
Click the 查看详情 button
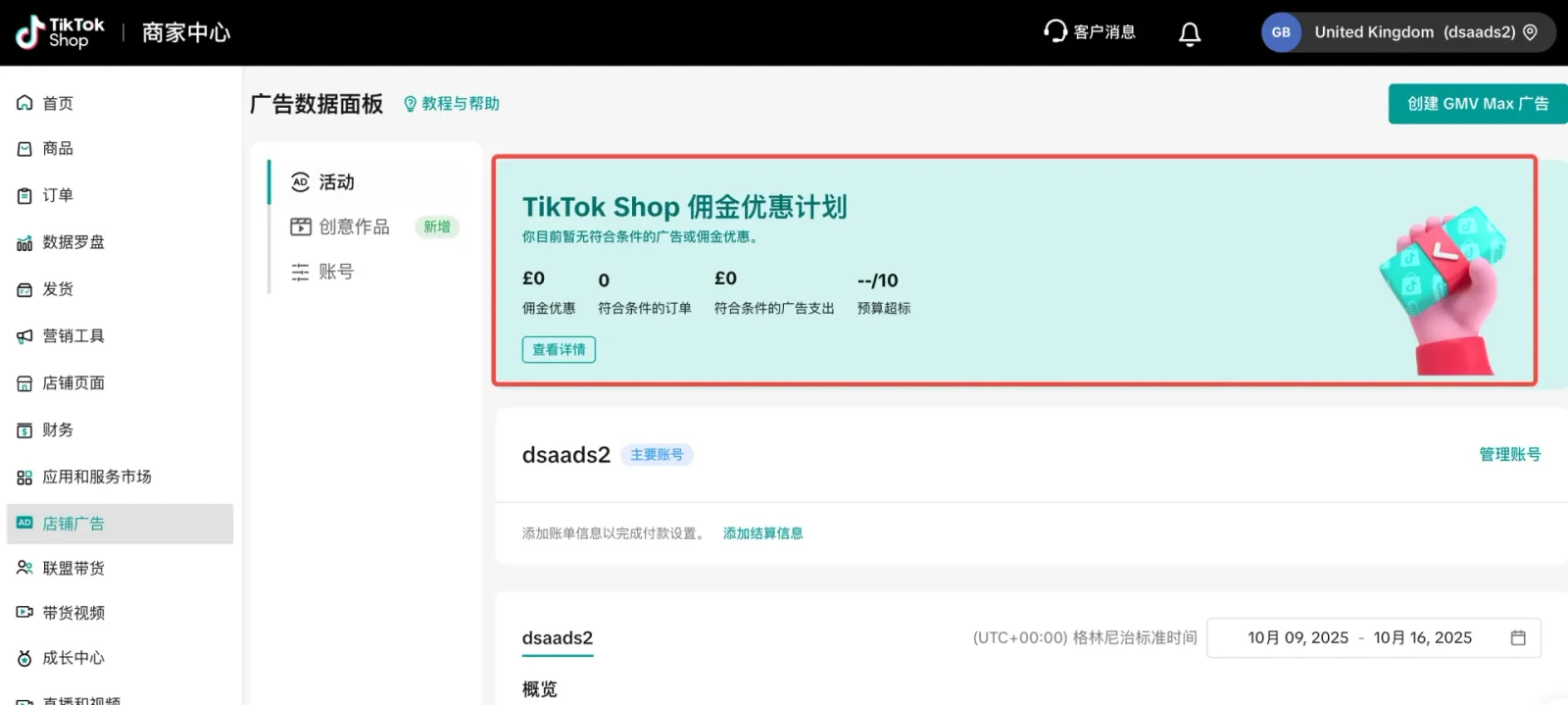(x=559, y=349)
